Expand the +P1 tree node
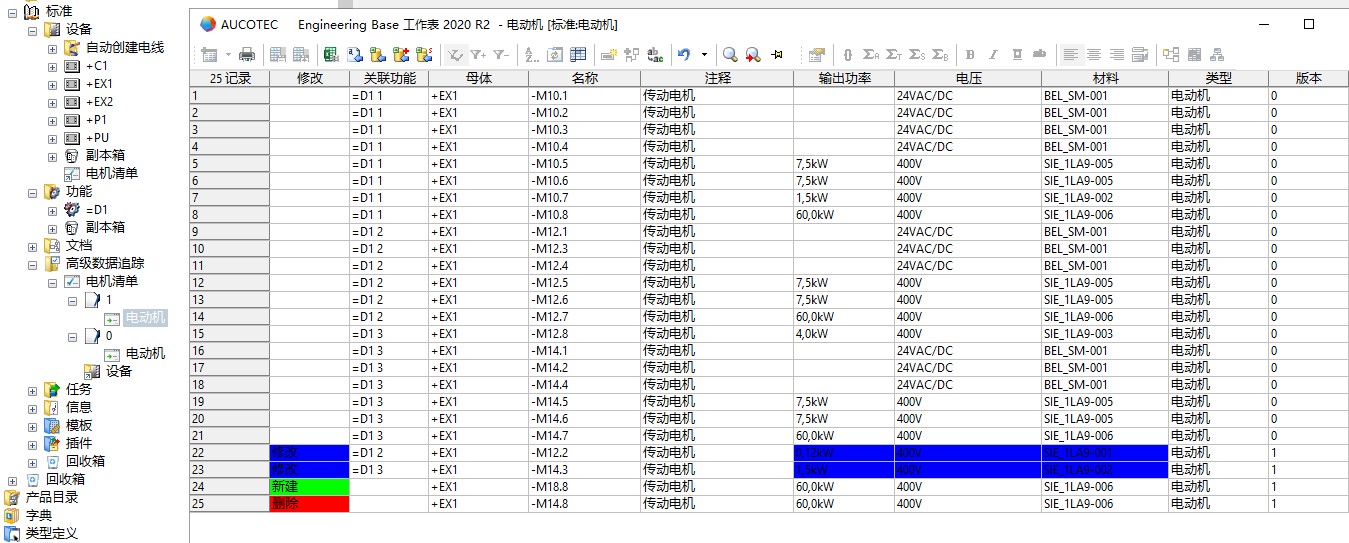Viewport: 1349px width, 543px height. pos(52,120)
